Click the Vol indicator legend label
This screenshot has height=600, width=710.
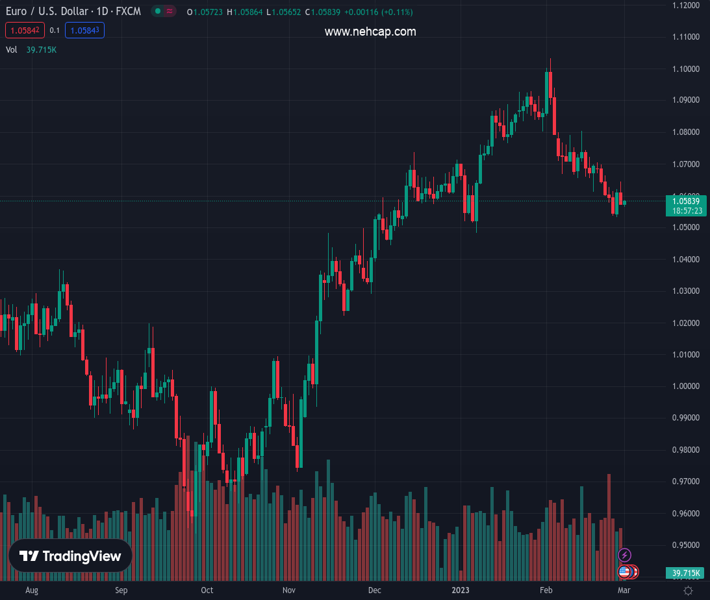click(x=11, y=49)
